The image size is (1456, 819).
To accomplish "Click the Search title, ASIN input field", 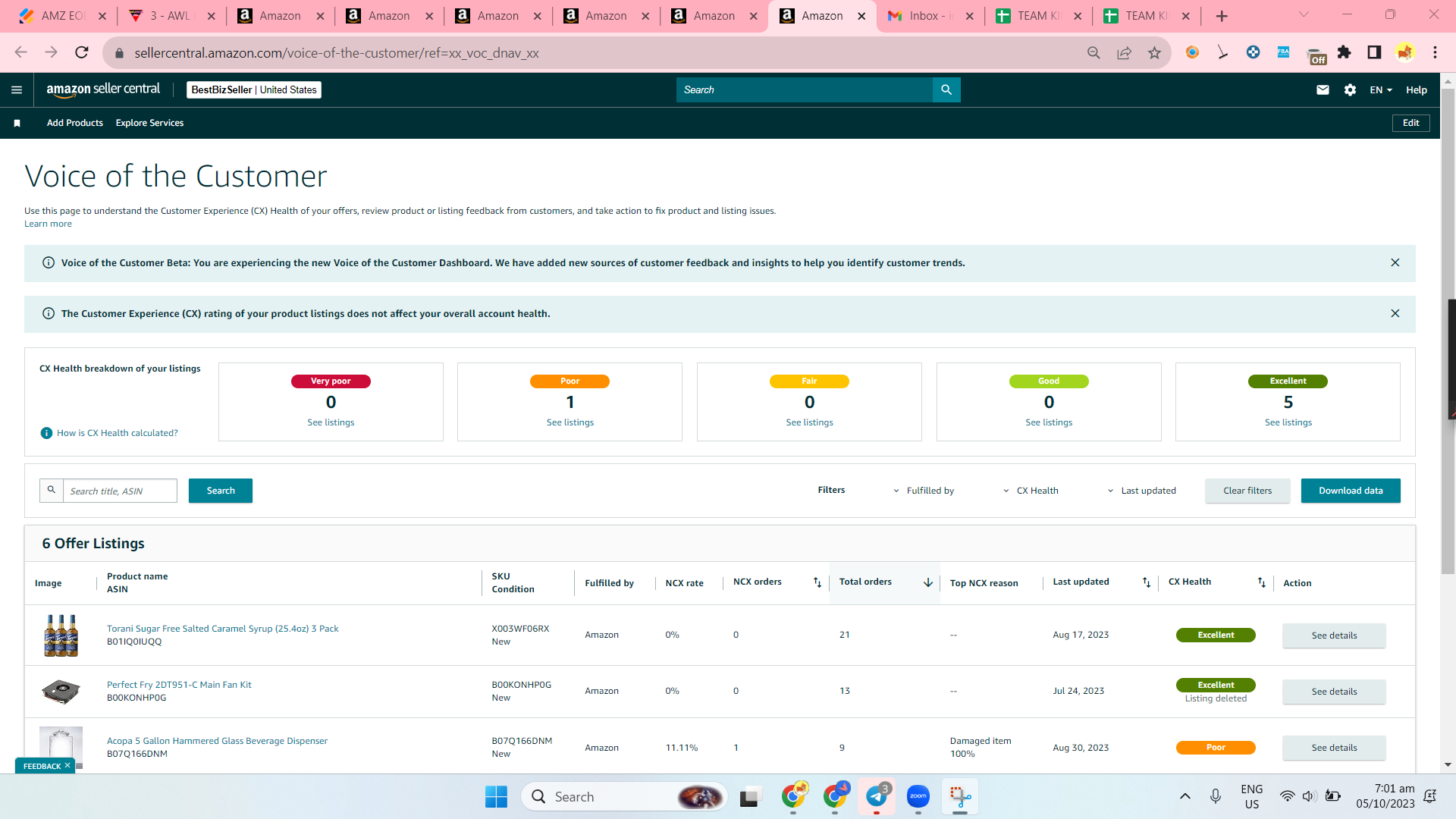I will point(120,491).
